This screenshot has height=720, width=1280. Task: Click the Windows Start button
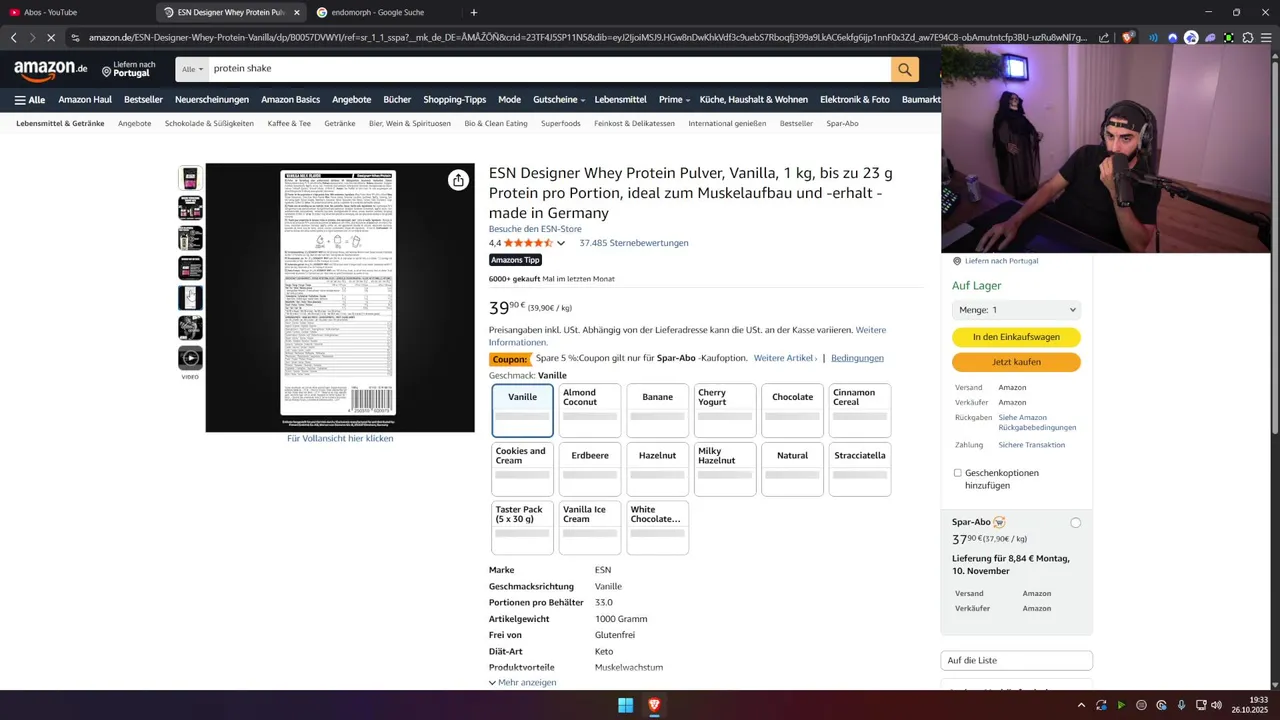(625, 705)
